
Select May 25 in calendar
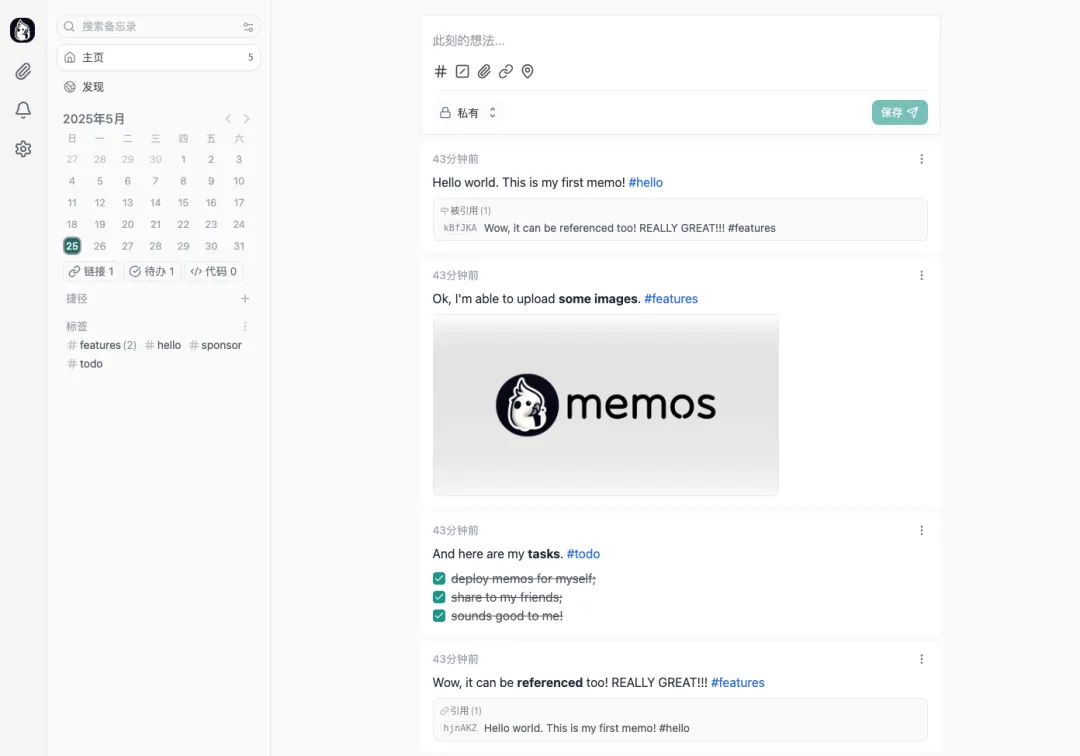click(72, 246)
